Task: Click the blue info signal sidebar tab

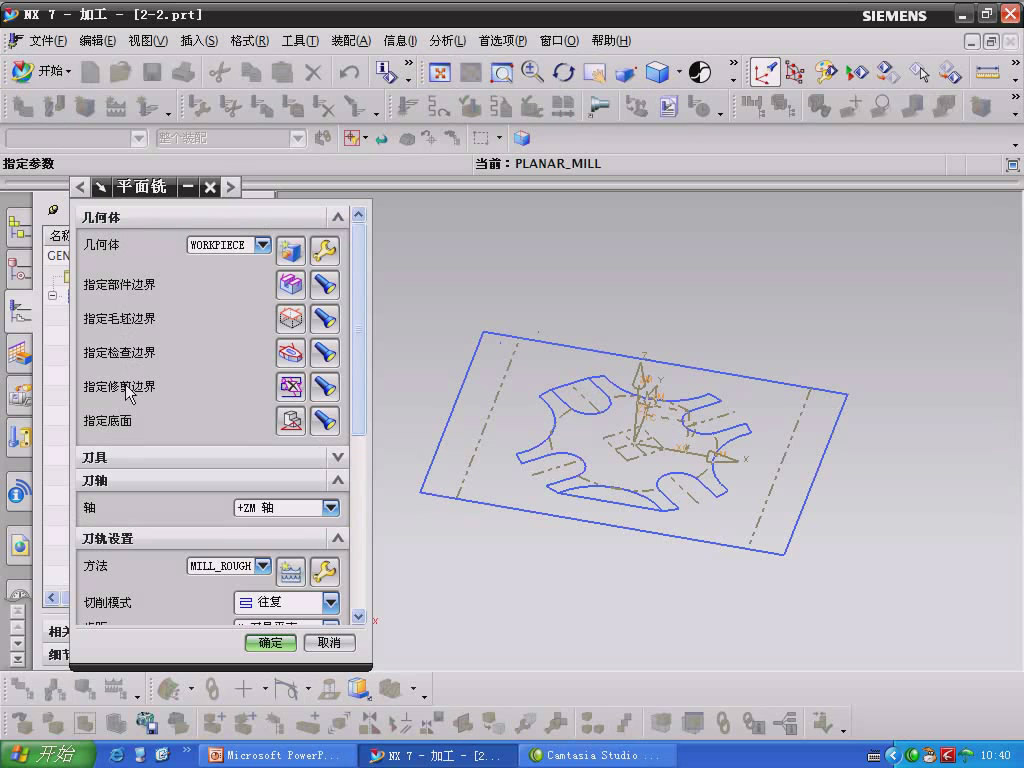Action: pyautogui.click(x=19, y=492)
